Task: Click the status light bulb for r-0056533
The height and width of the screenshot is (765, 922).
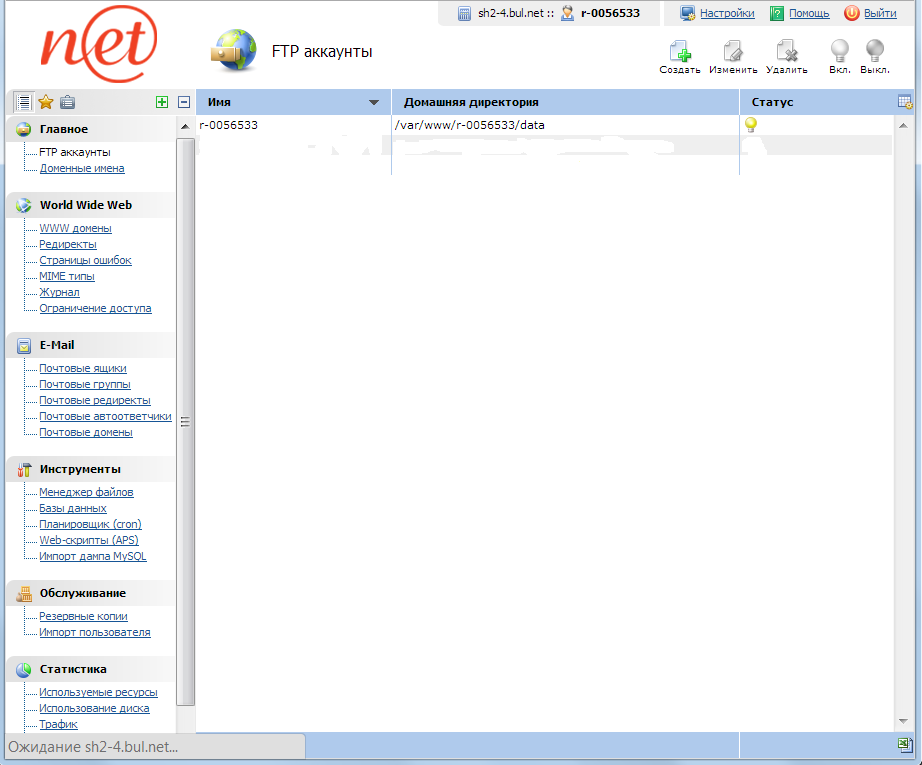Action: (x=750, y=125)
